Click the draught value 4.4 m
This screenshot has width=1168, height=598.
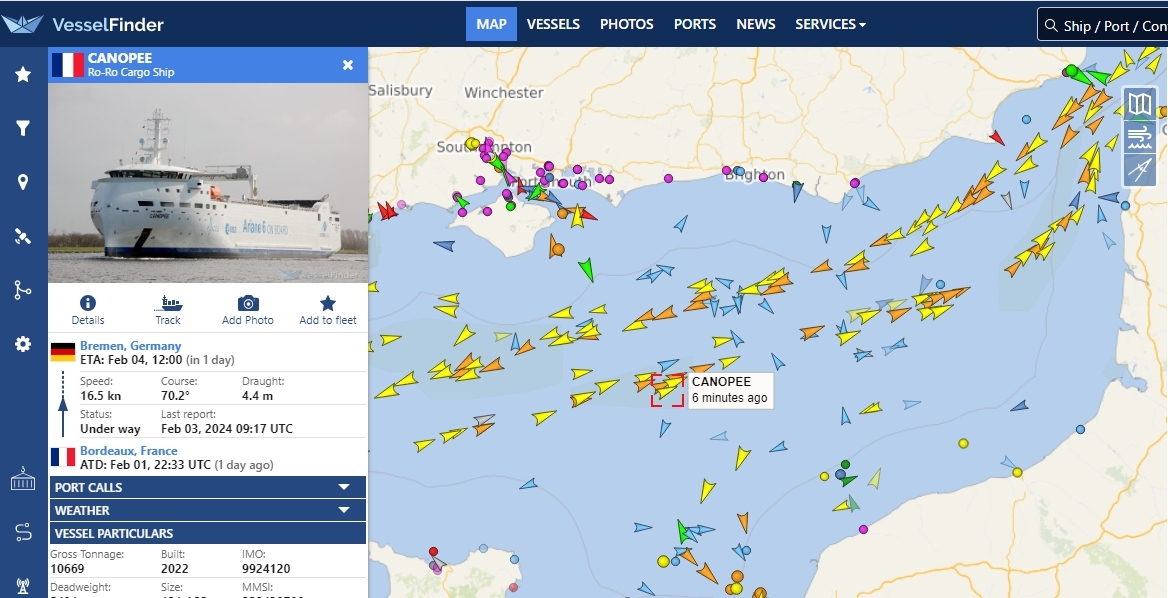pos(257,396)
